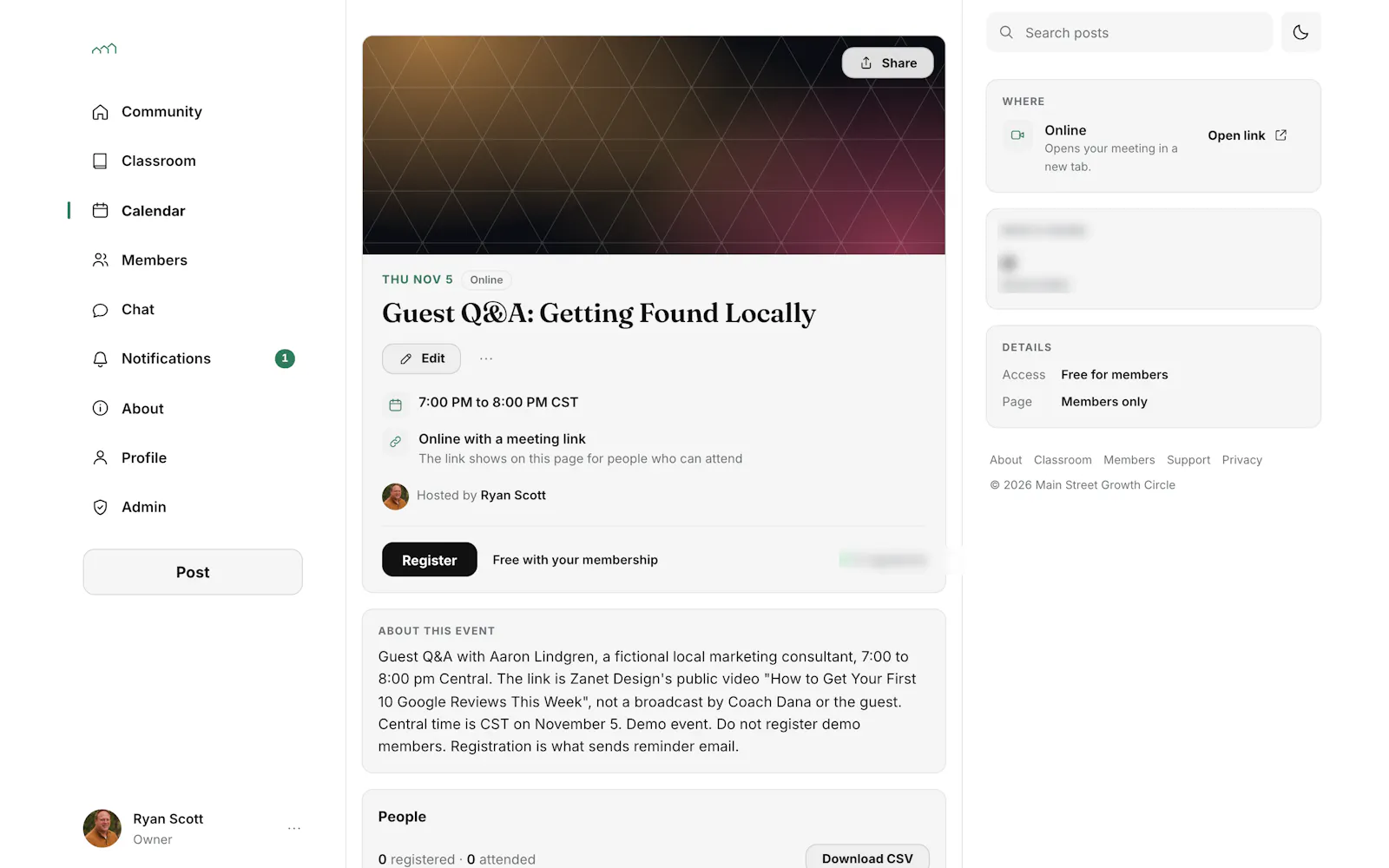This screenshot has height=868, width=1389.
Task: Open the Privacy footer link
Action: [1241, 460]
